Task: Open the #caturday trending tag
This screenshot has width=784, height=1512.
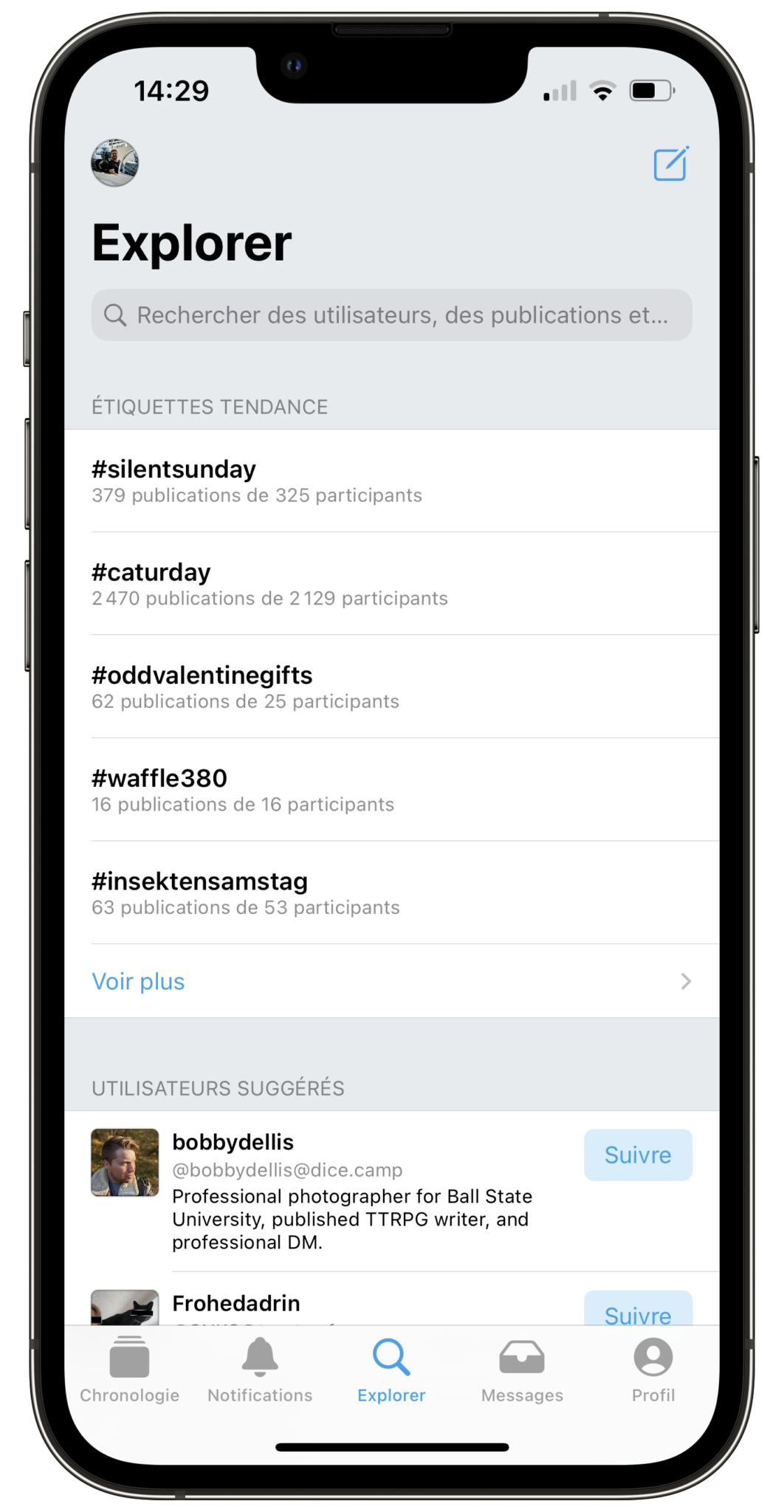Action: click(x=392, y=583)
